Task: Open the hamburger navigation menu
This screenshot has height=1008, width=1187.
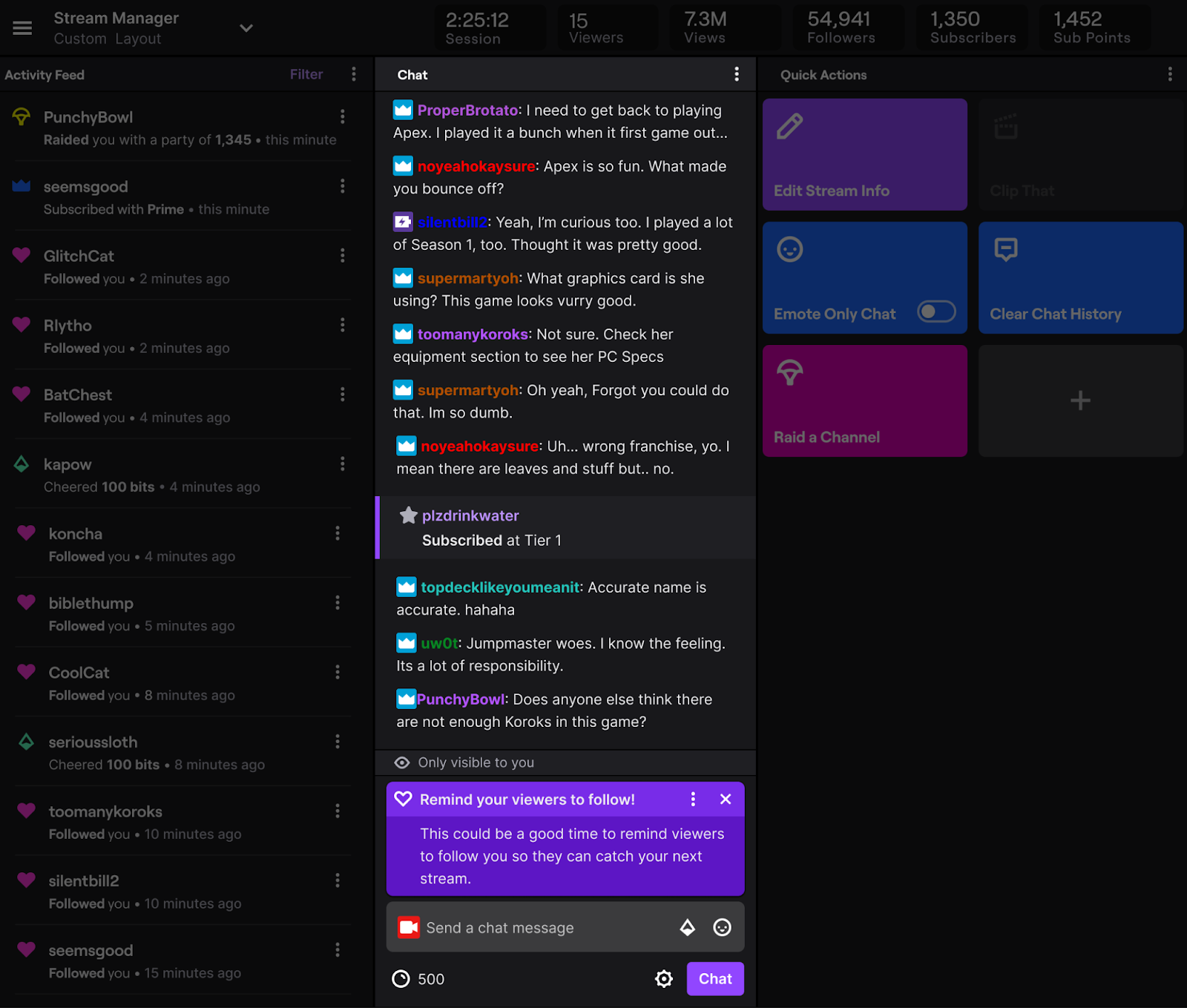Action: [22, 28]
